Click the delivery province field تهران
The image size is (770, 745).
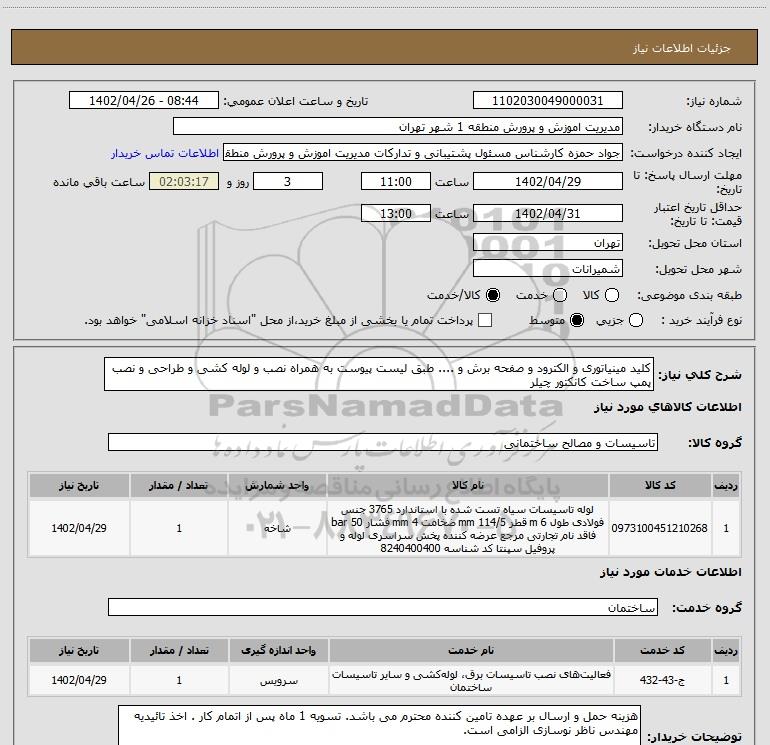548,243
